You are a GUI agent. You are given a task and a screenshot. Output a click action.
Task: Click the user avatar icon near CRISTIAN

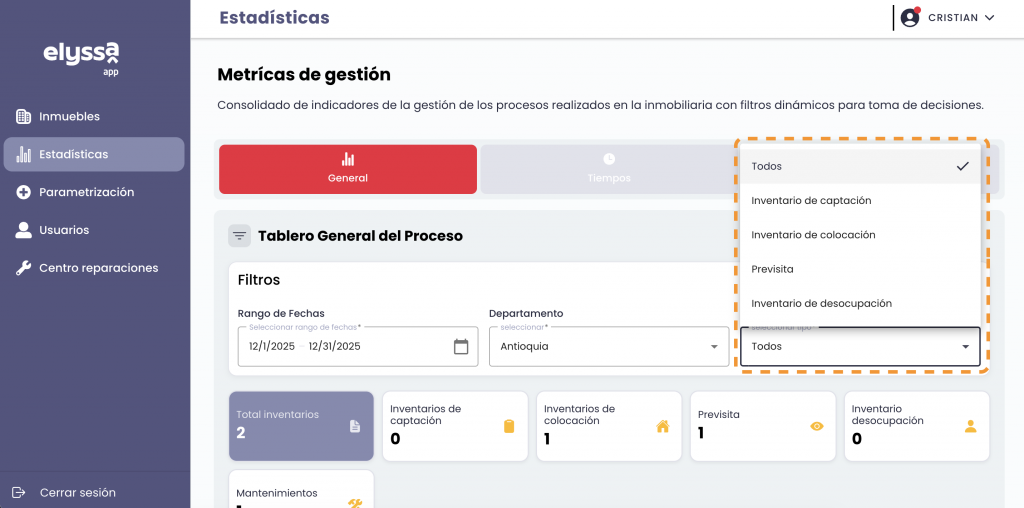point(910,17)
